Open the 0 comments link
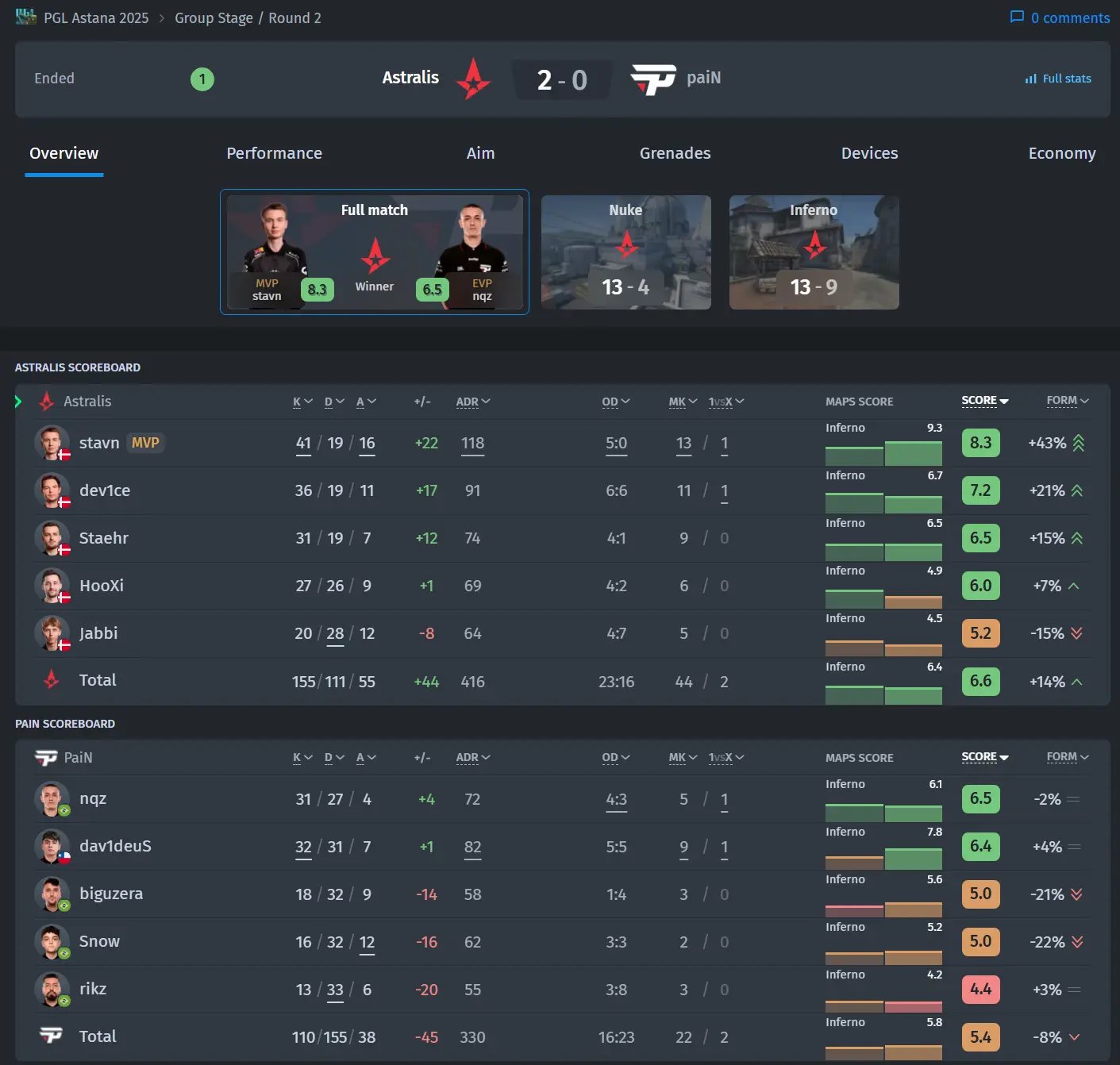Screen dimensions: 1120x1065 coord(1060,17)
